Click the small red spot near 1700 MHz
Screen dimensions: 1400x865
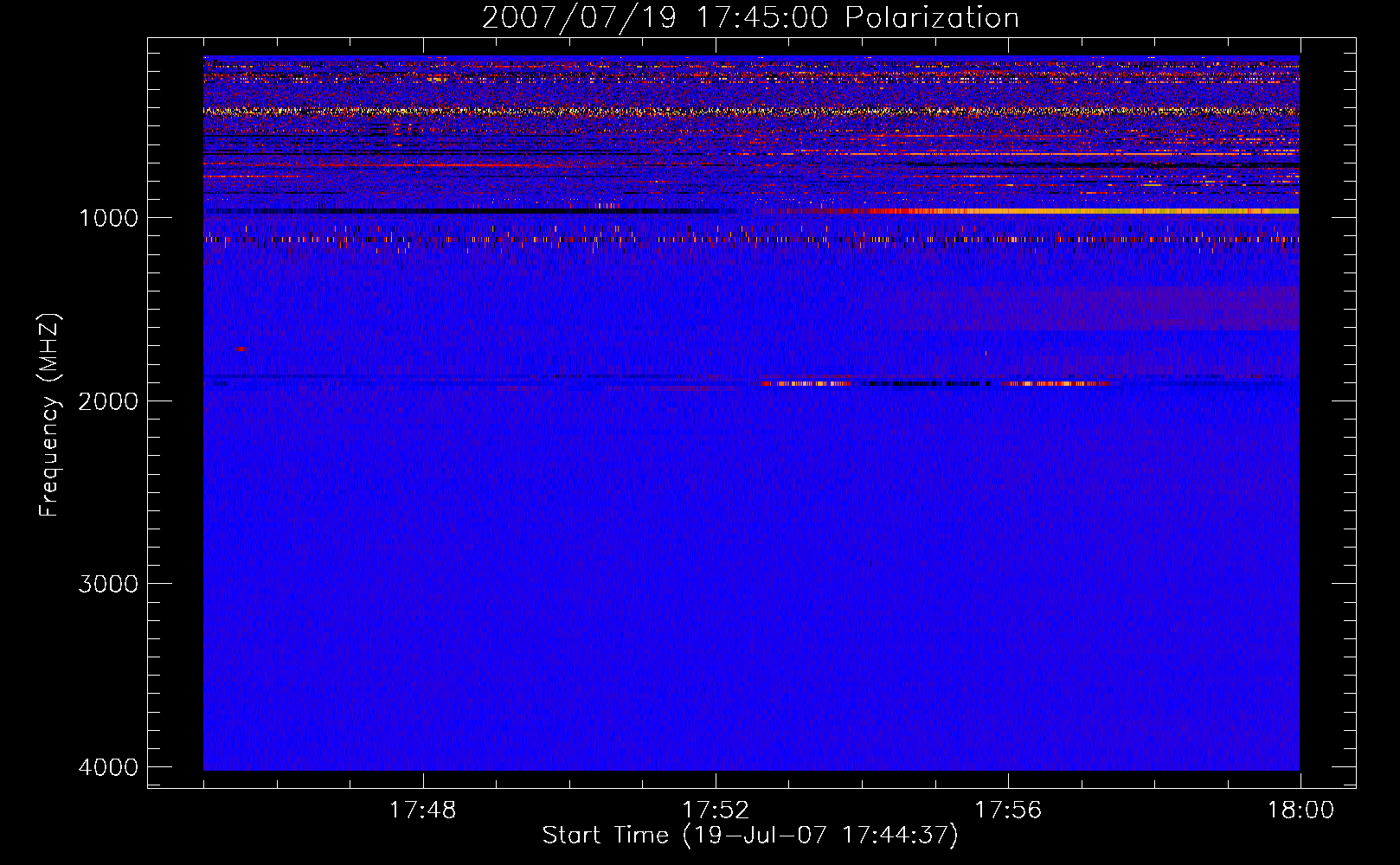click(x=240, y=349)
